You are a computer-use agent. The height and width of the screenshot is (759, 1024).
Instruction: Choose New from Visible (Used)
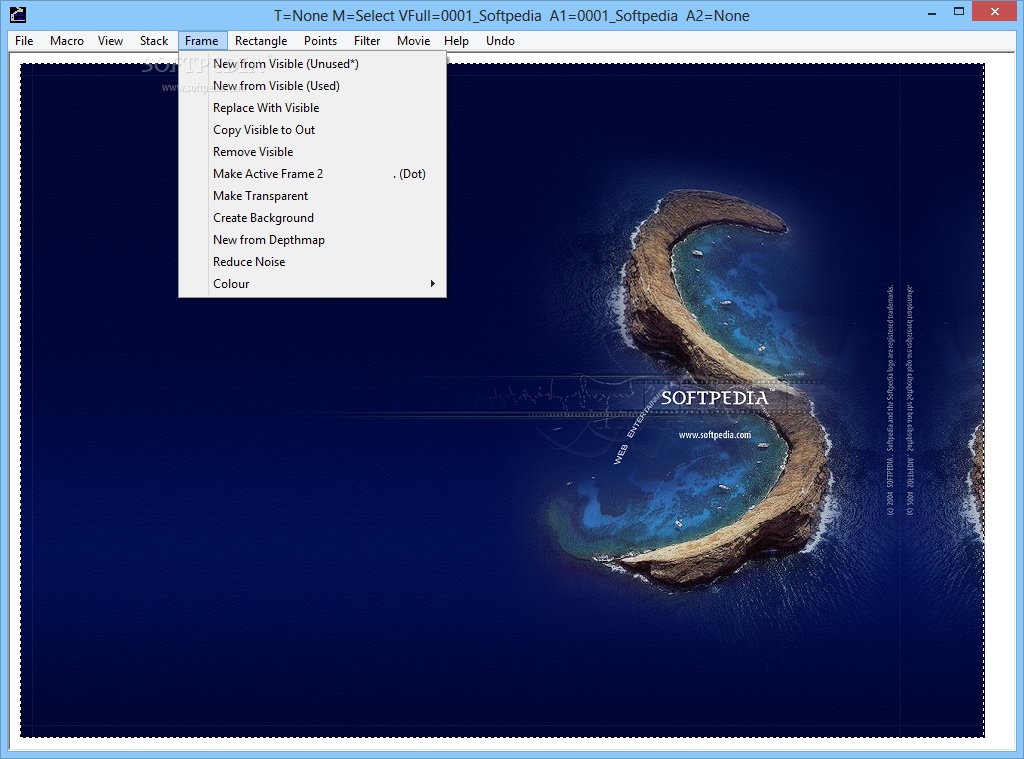point(312,86)
